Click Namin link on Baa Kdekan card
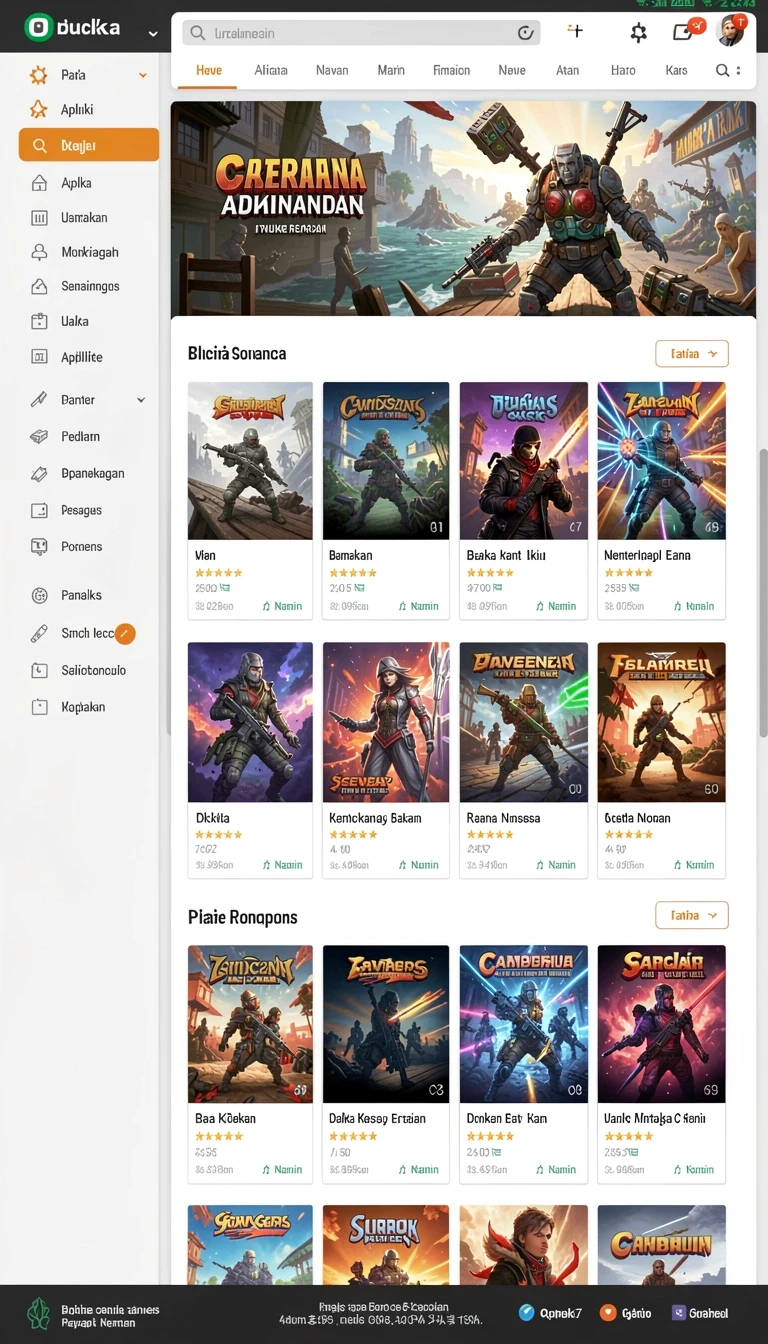 [282, 1169]
